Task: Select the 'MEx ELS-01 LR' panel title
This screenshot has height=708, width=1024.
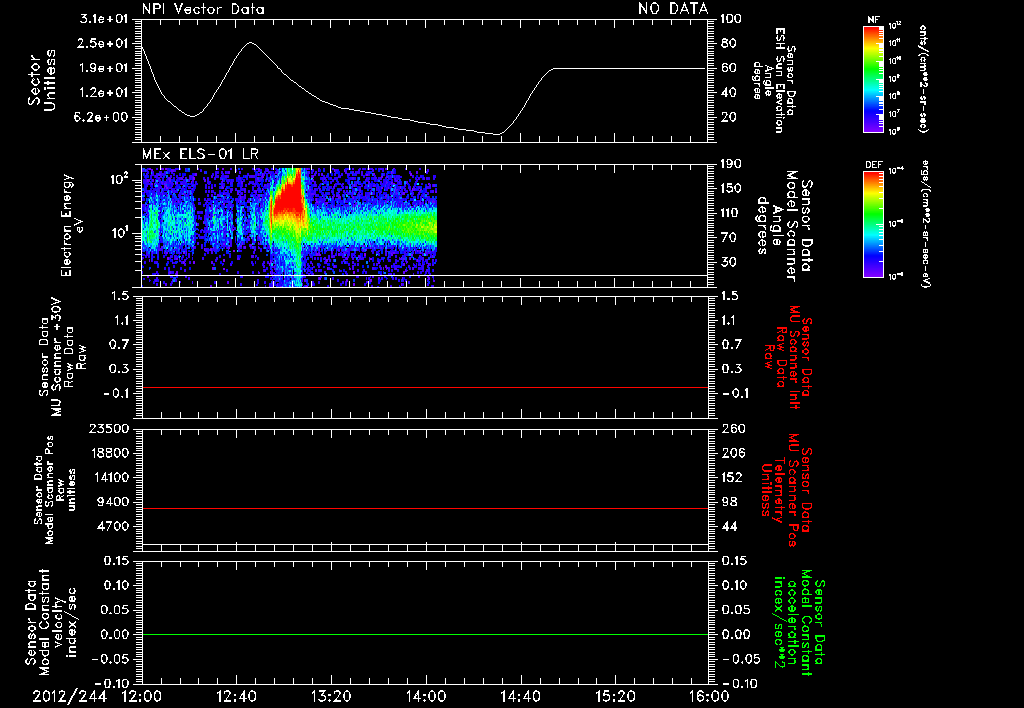Action: pyautogui.click(x=200, y=154)
